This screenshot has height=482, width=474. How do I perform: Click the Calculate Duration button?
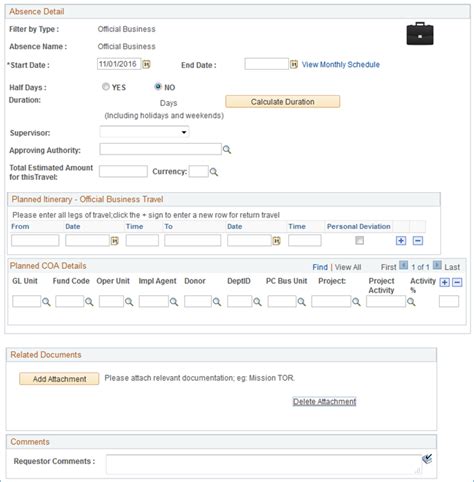pyautogui.click(x=283, y=102)
